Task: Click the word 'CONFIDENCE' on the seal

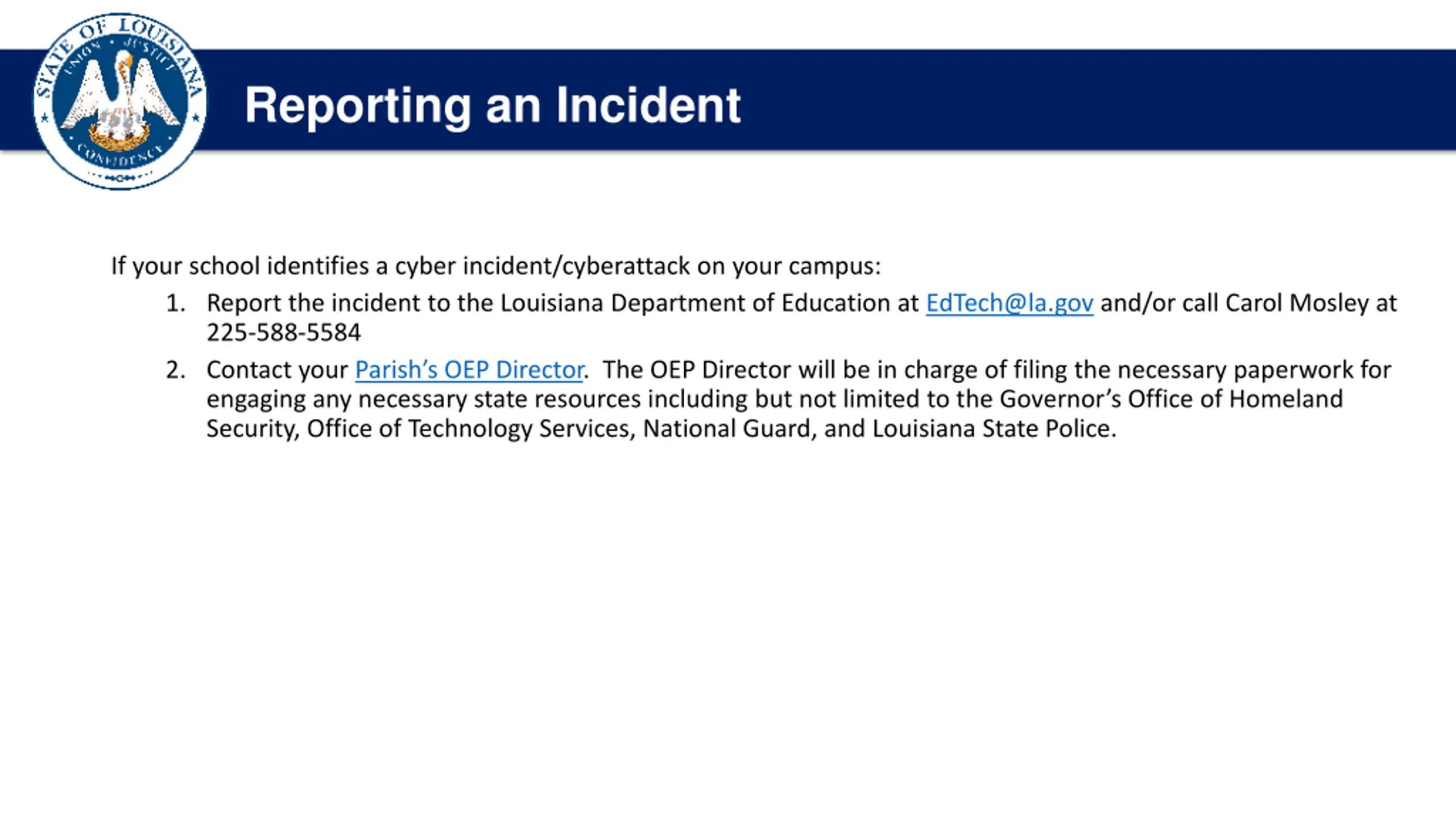Action: 120,156
